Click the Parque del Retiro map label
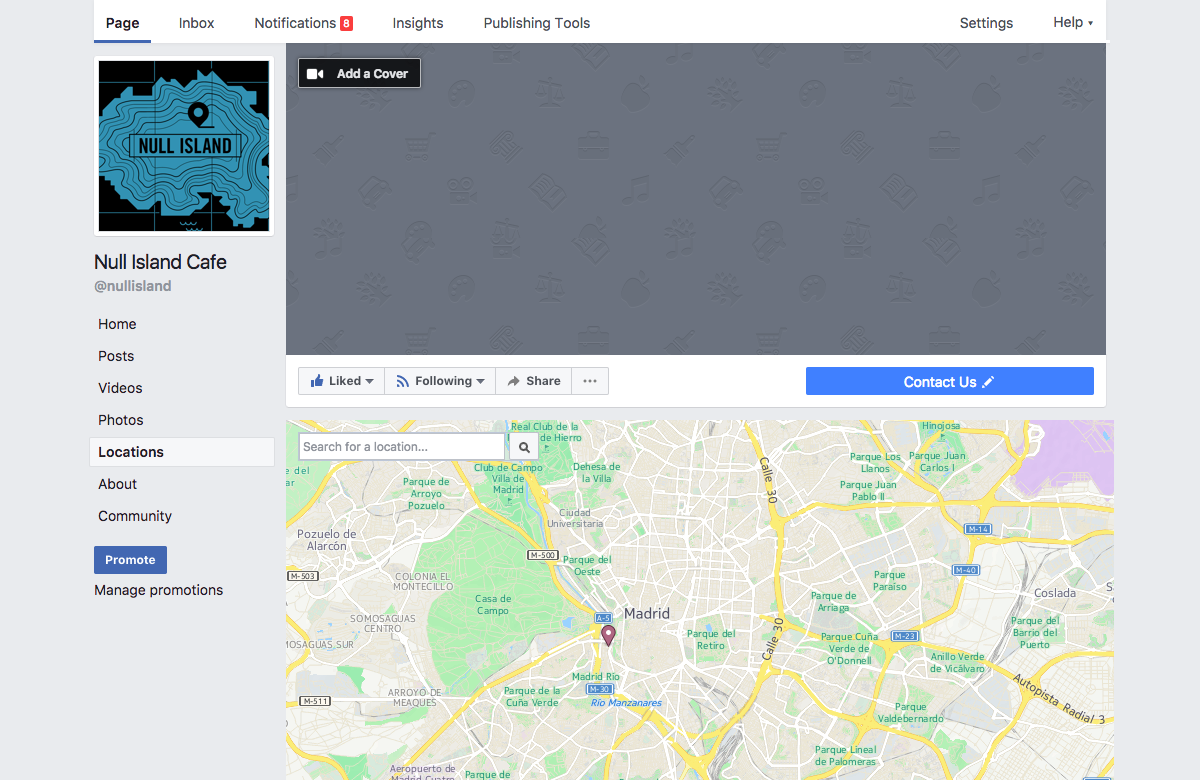Viewport: 1200px width, 780px height. (711, 639)
